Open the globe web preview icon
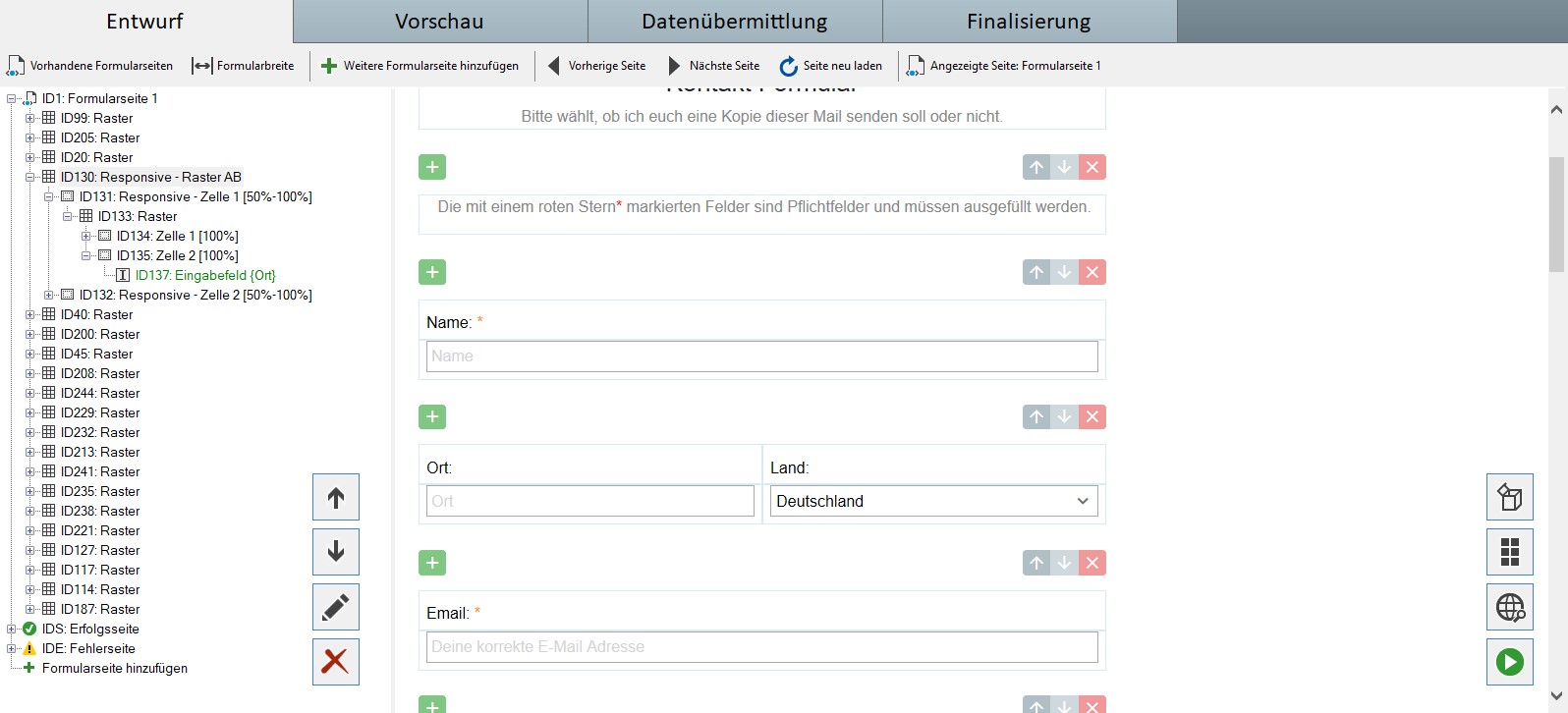The width and height of the screenshot is (1568, 713). coord(1509,608)
